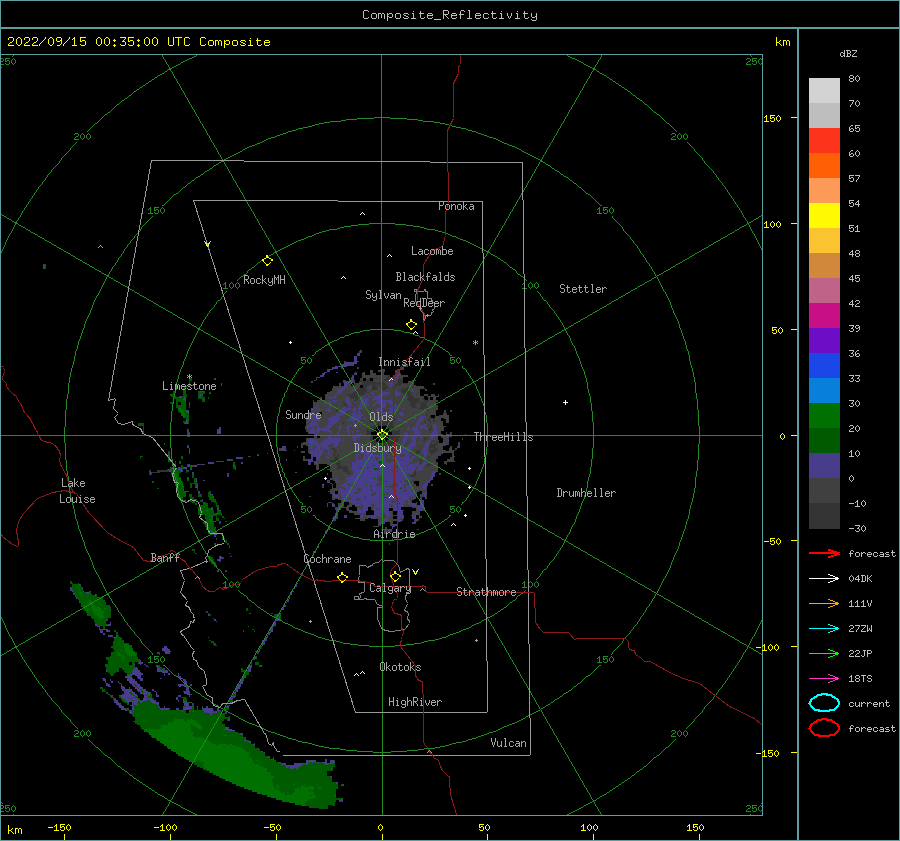Click the 22JP legend label

860,653
